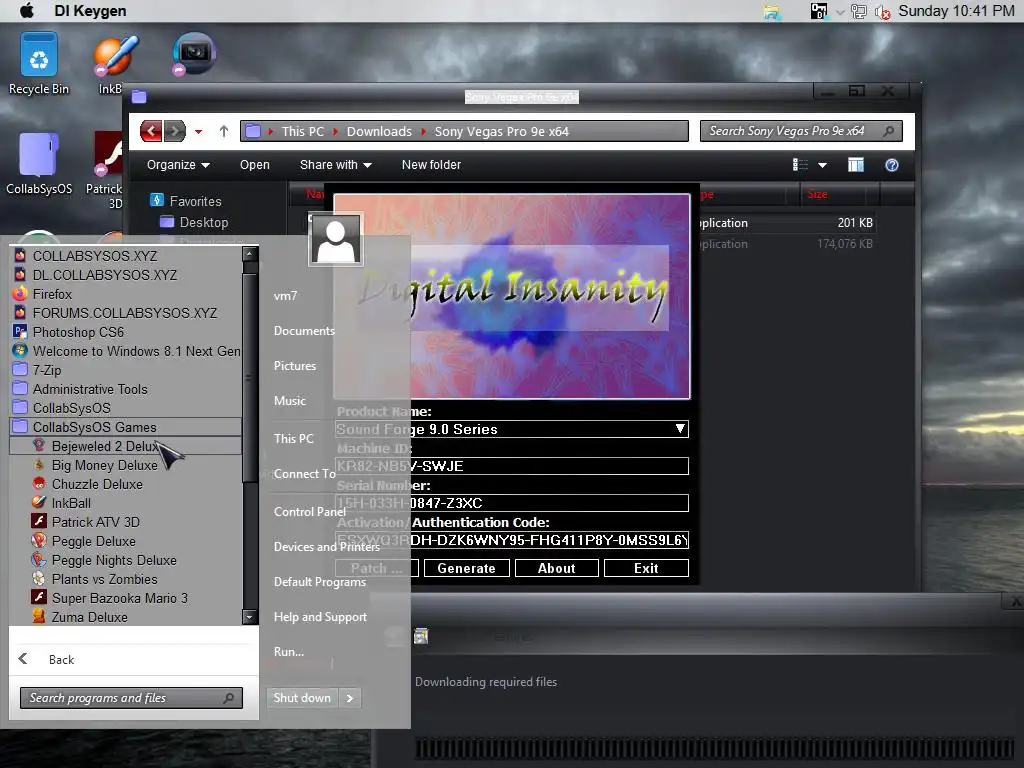Open Run... from the Start menu
1024x768 pixels.
(x=289, y=652)
